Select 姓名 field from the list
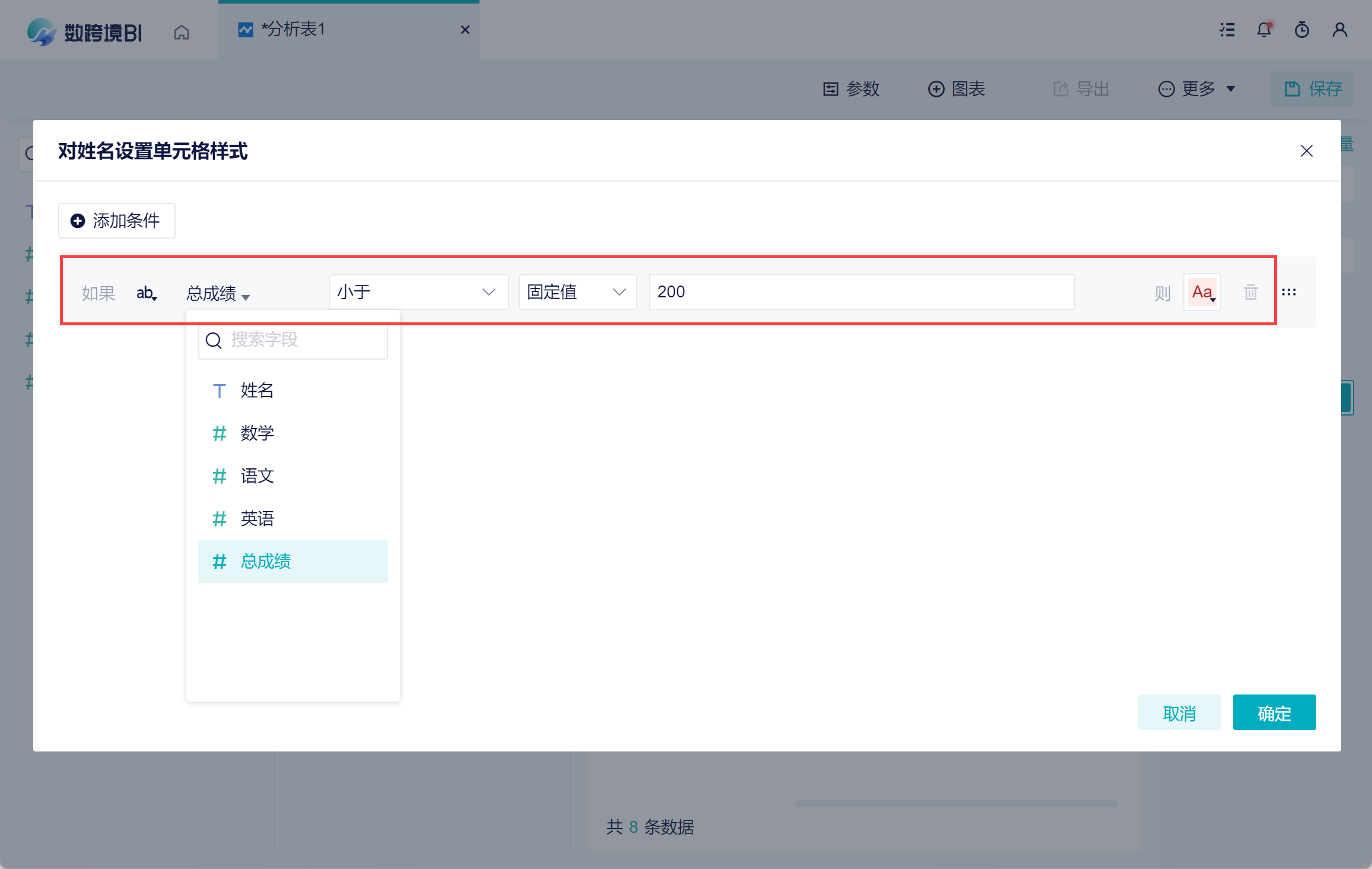1372x869 pixels. pos(257,391)
